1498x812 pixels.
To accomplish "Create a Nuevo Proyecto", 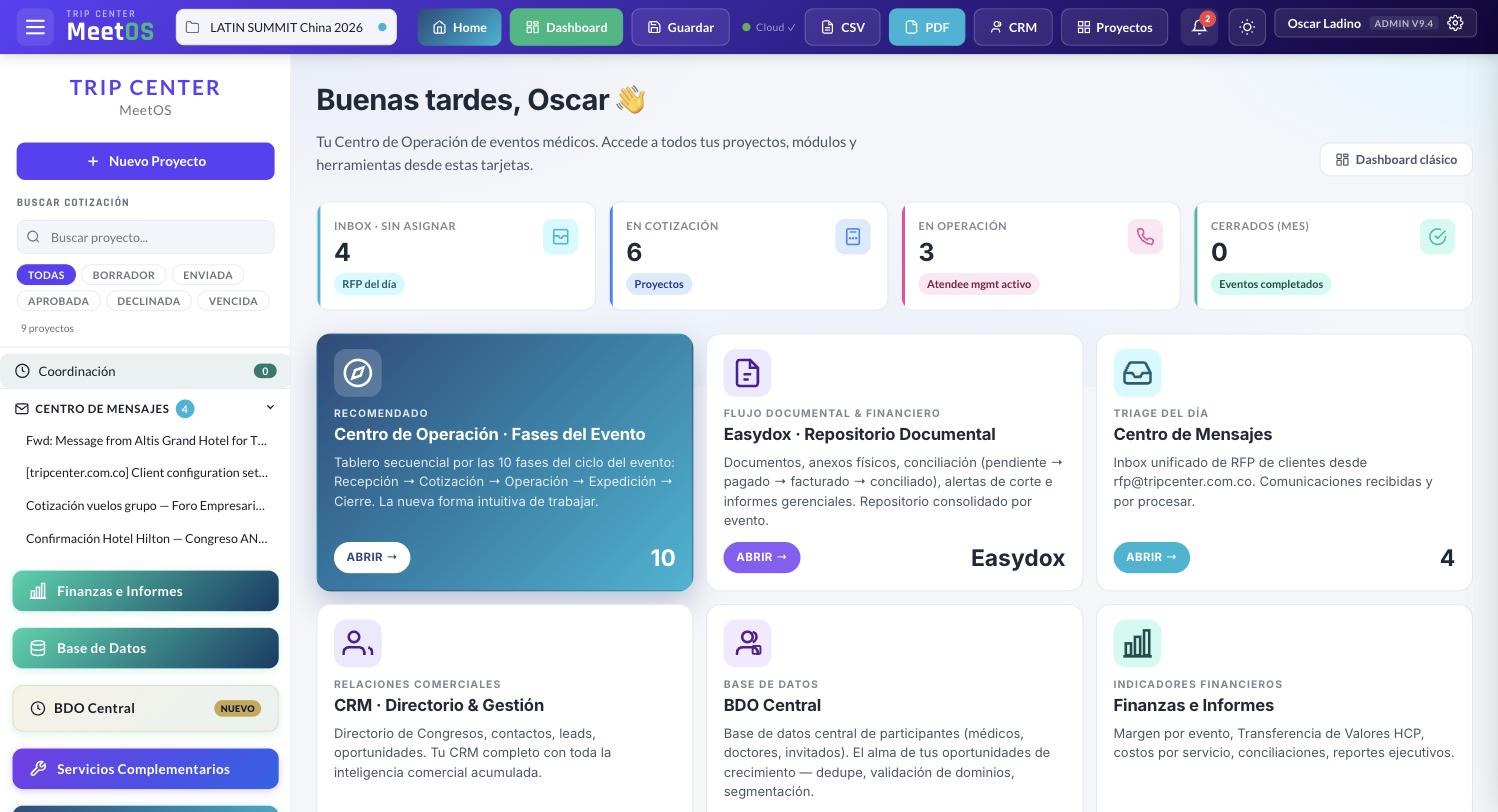I will pos(145,161).
